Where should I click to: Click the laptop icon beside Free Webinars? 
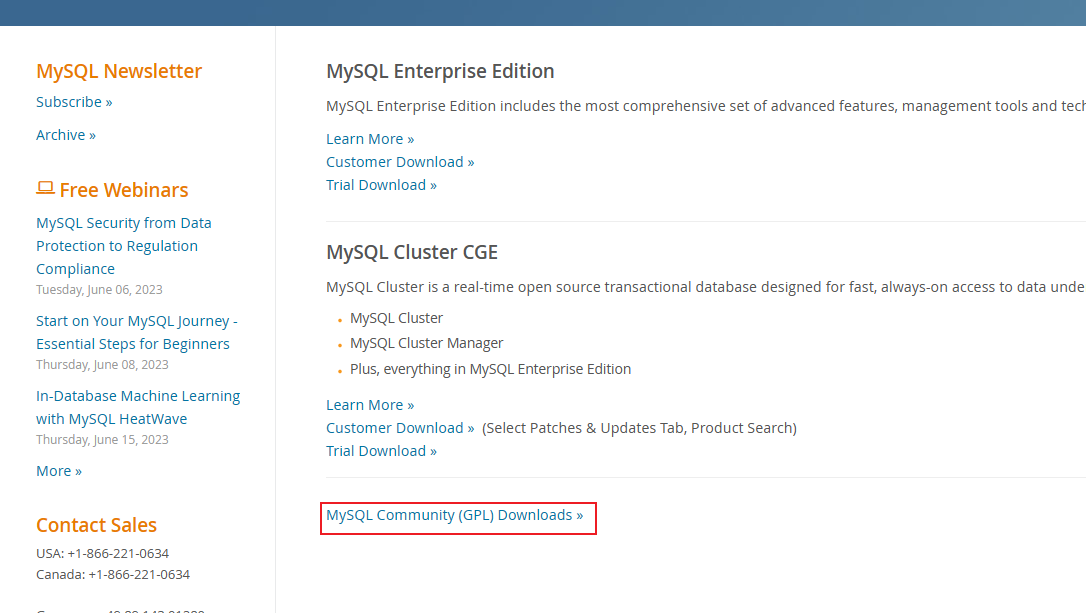pos(45,188)
